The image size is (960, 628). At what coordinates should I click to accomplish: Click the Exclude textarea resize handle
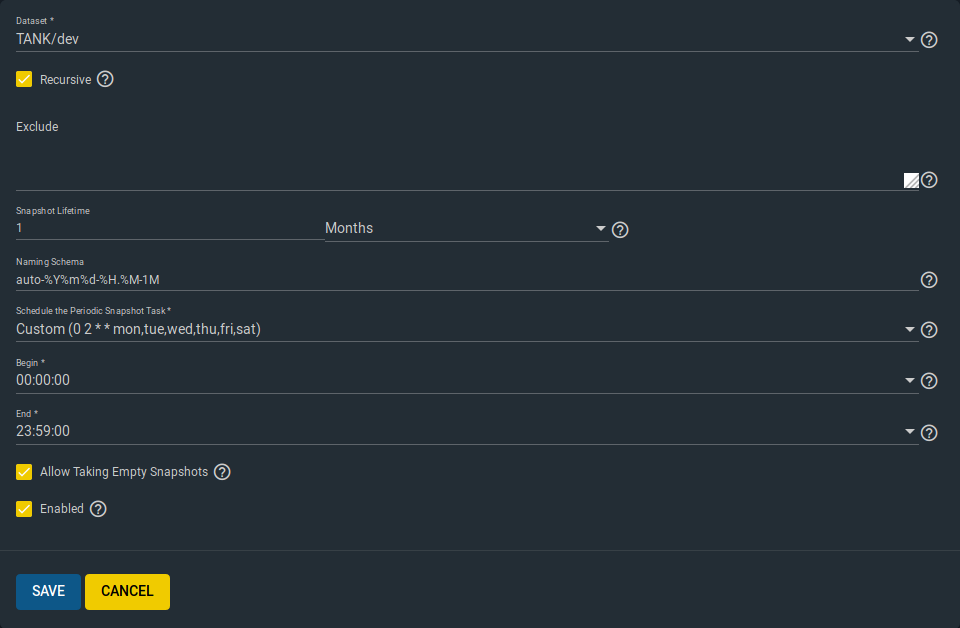(x=911, y=180)
